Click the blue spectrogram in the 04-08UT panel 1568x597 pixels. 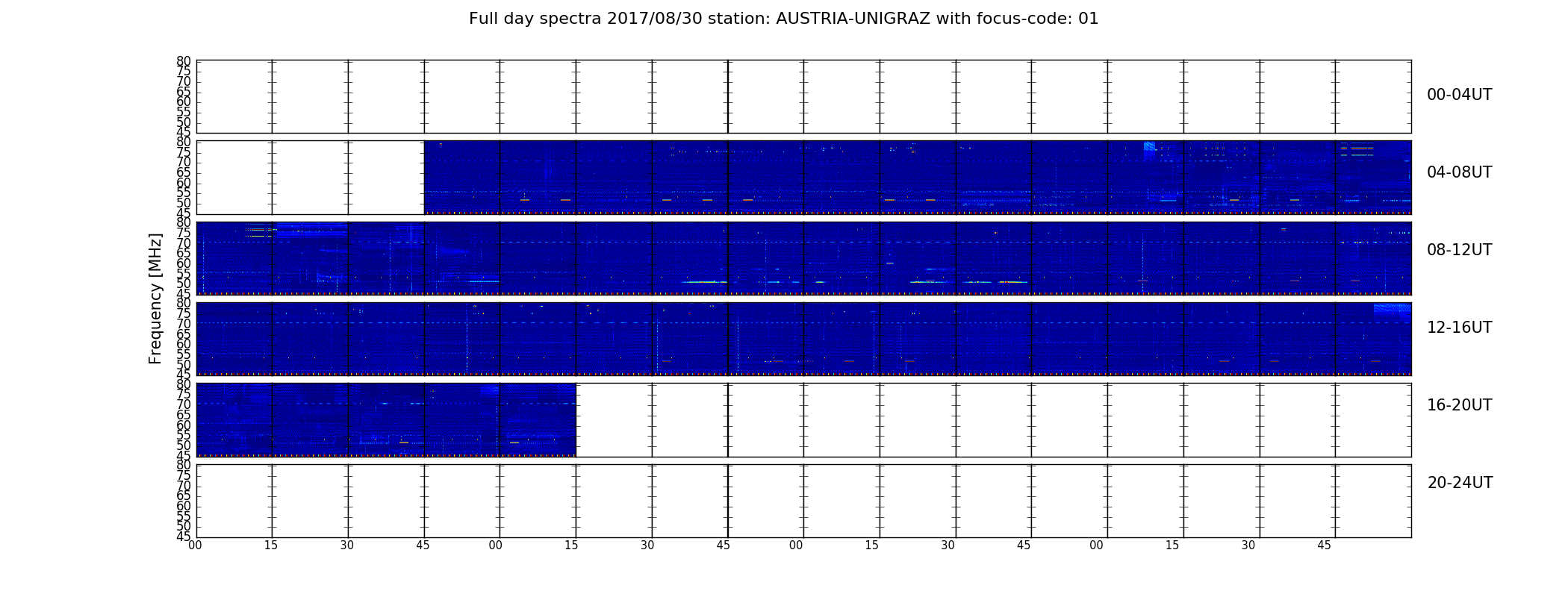point(918,178)
